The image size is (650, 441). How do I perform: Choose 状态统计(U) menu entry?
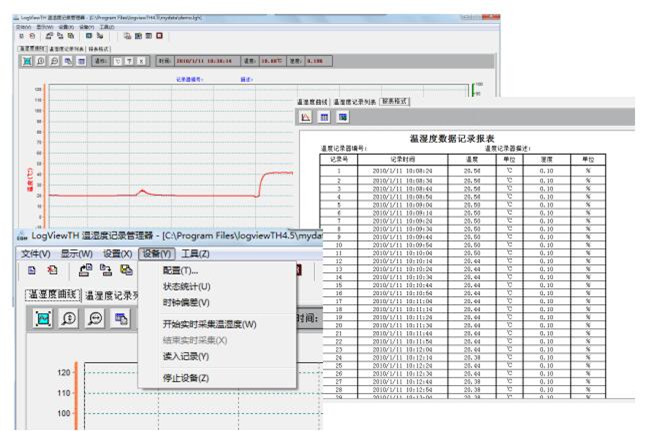[186, 286]
